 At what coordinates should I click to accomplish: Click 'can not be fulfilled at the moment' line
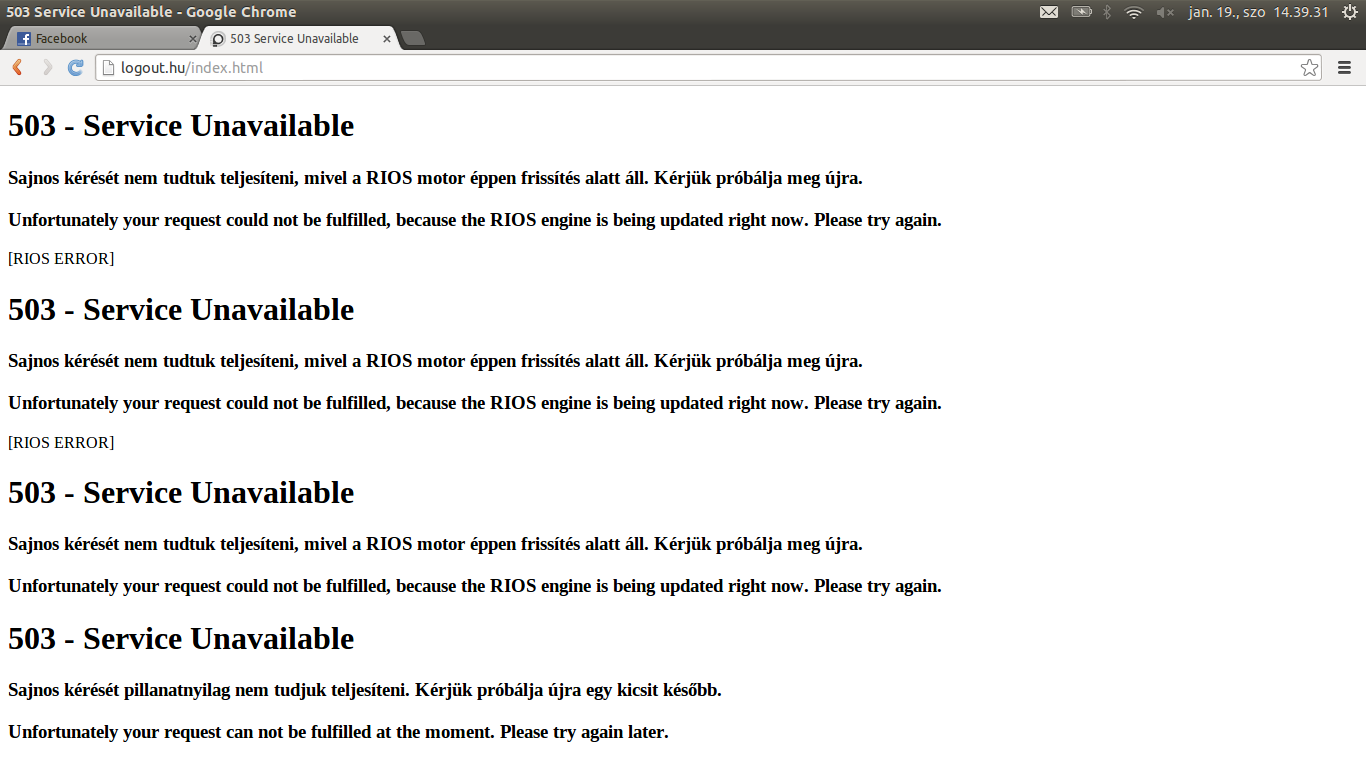click(x=338, y=732)
